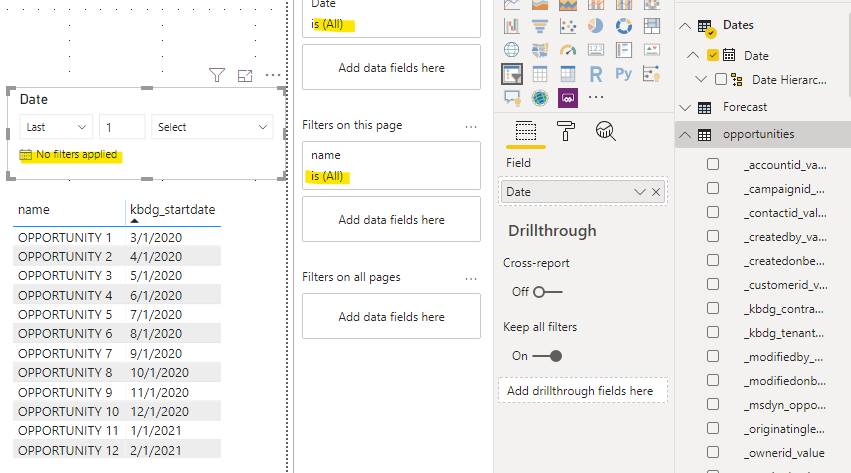Select the Waterfall chart visualization
851x473 pixels.
[x=512, y=25]
